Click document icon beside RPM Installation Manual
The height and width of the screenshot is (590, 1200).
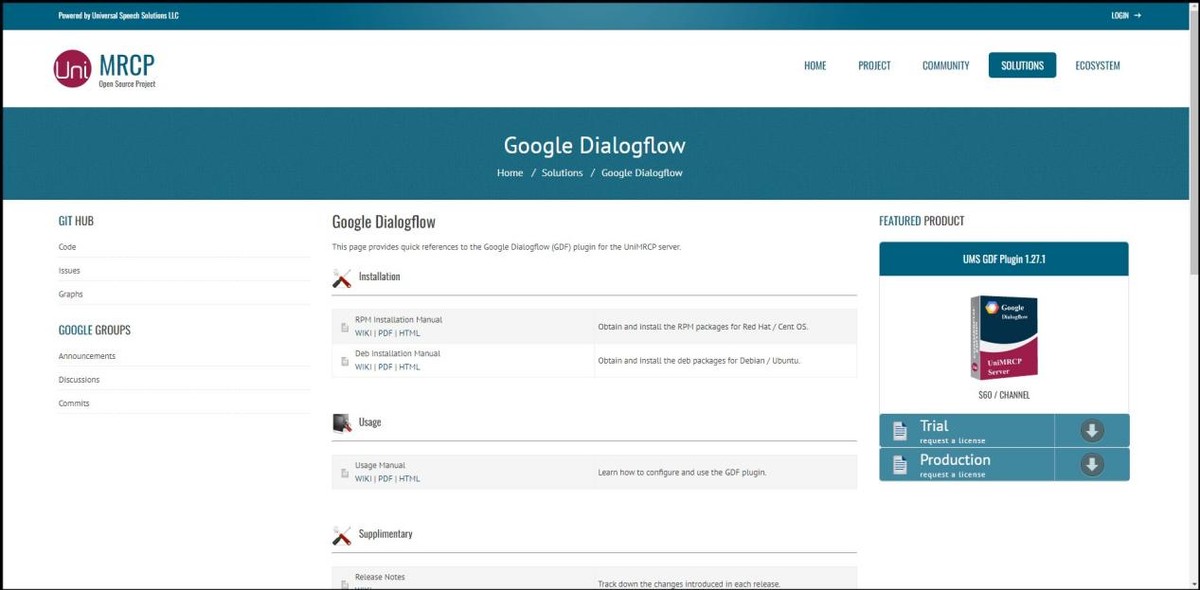pos(345,327)
